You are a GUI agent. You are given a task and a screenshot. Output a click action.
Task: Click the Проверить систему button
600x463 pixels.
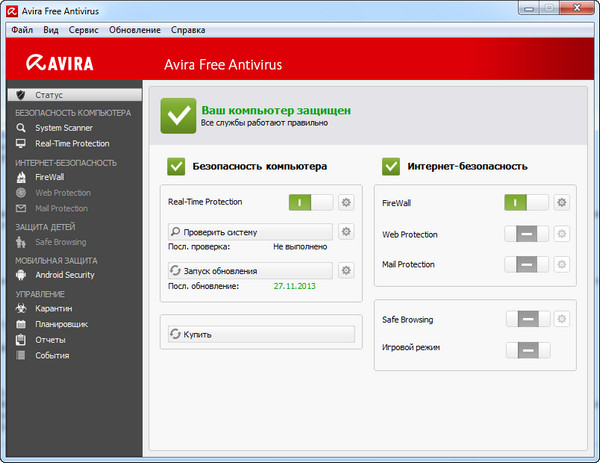pos(247,232)
